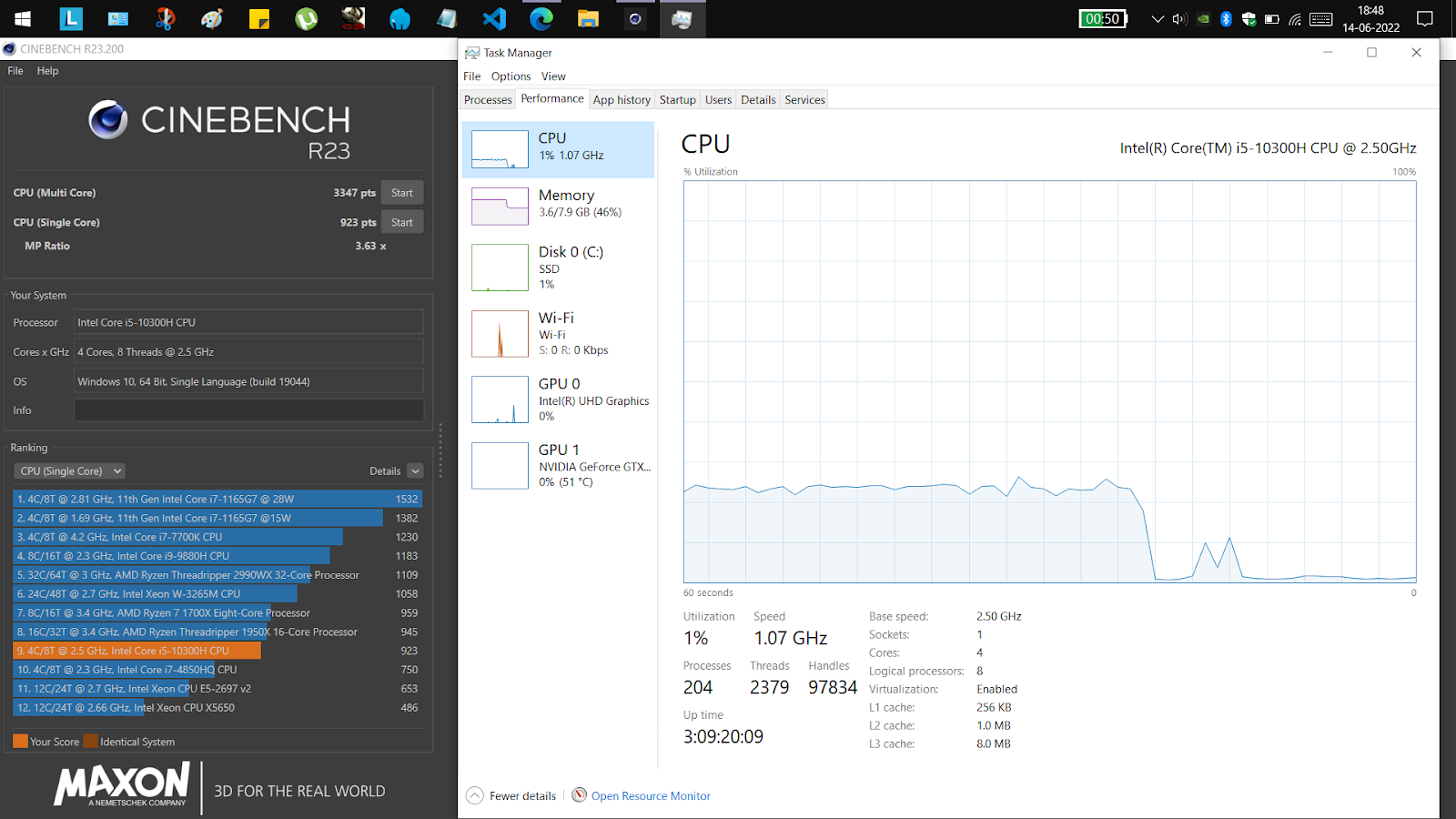Switch to the Users tab
Screen dimensions: 1456x819
tap(718, 100)
